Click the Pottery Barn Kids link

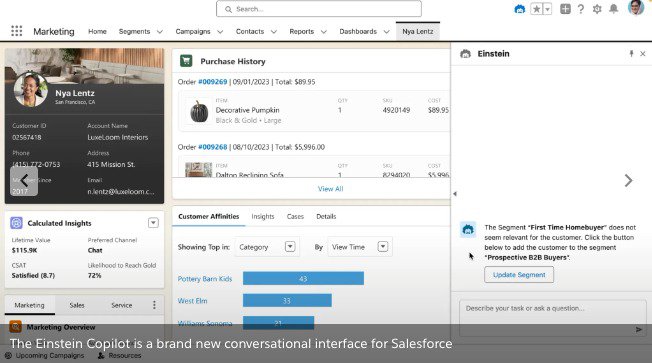coord(205,279)
